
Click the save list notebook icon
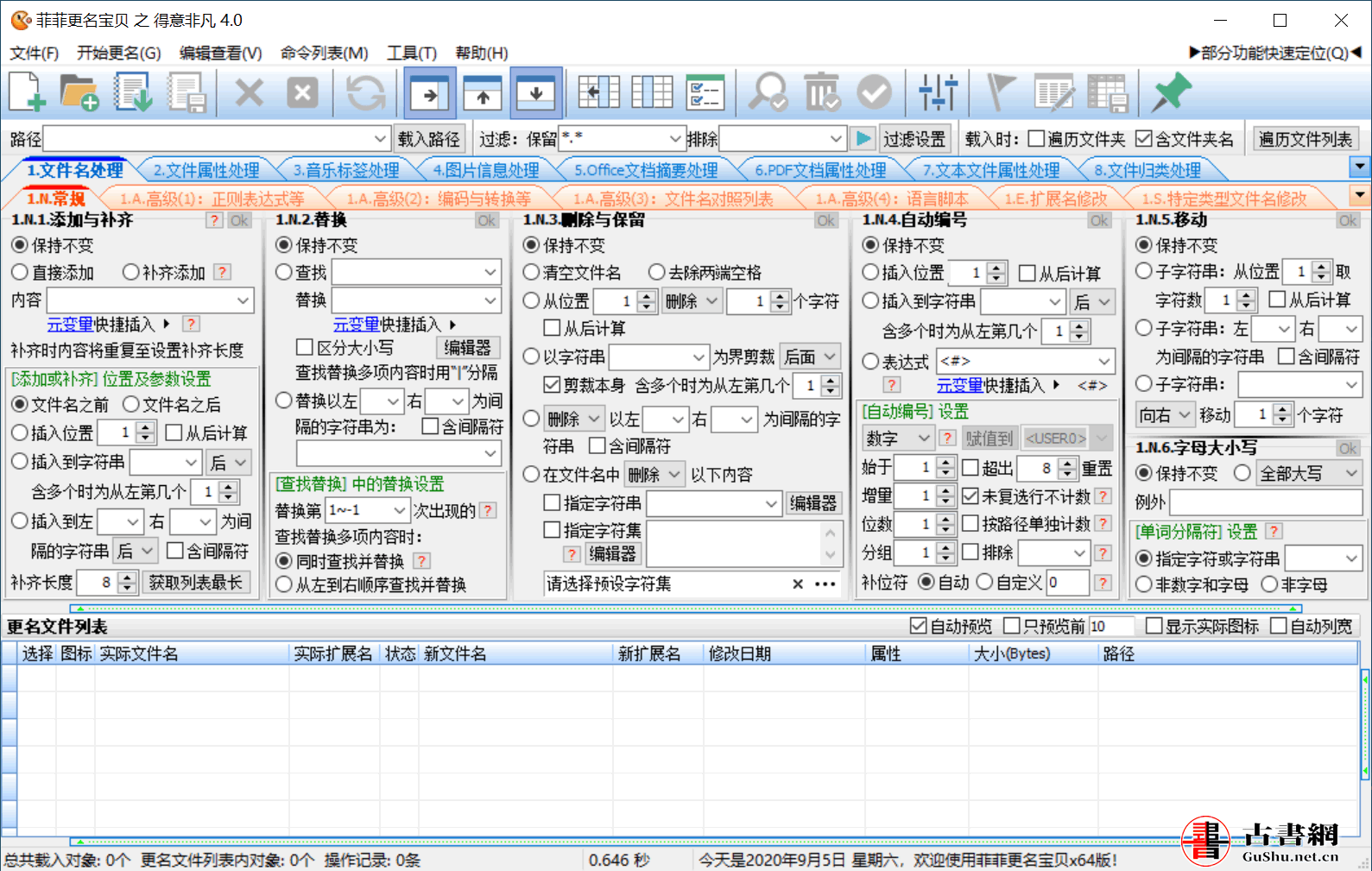[187, 92]
